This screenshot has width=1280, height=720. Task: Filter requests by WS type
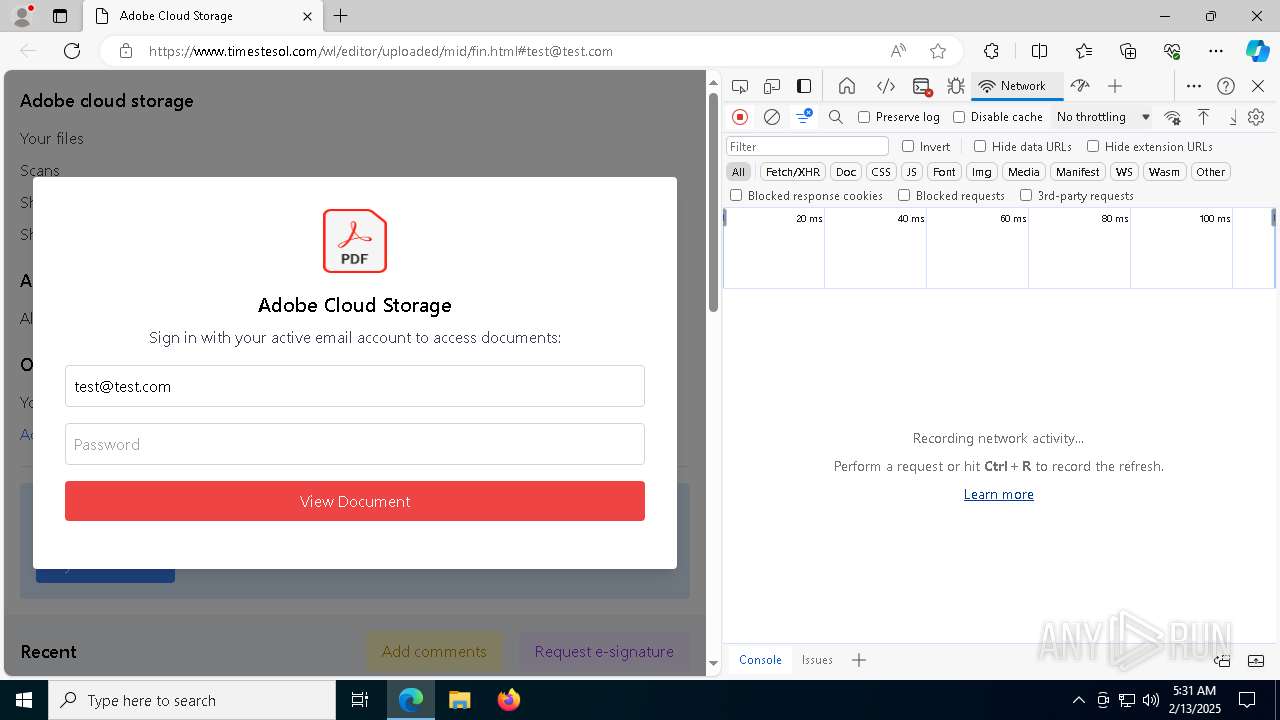pos(1125,172)
